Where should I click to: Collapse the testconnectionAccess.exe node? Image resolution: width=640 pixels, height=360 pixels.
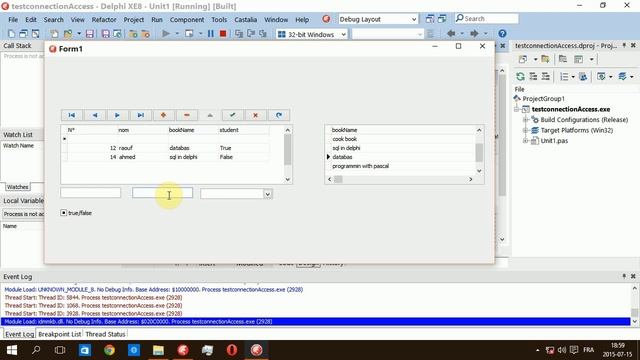tap(517, 109)
